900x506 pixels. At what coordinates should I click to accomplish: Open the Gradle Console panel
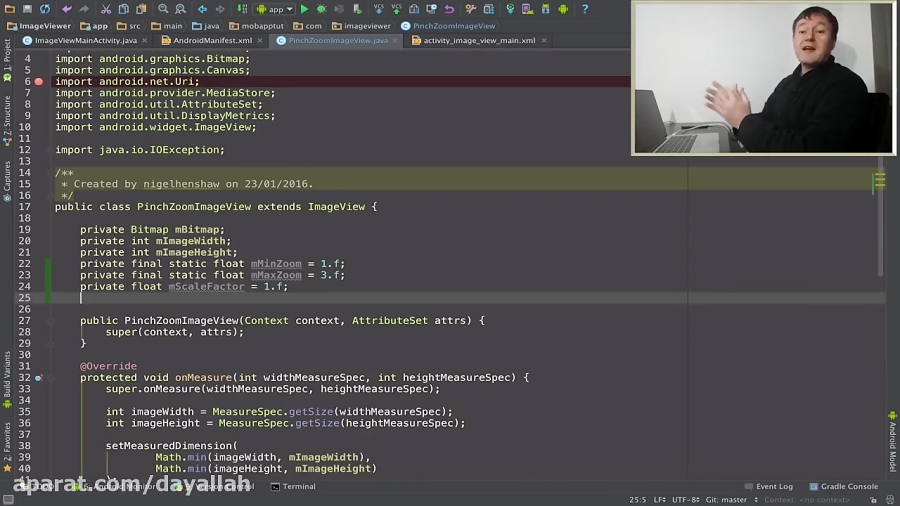(848, 487)
